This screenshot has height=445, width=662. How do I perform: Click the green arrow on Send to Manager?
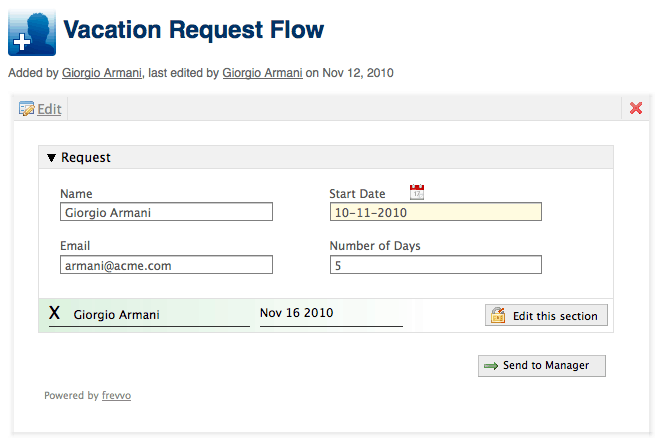(491, 366)
